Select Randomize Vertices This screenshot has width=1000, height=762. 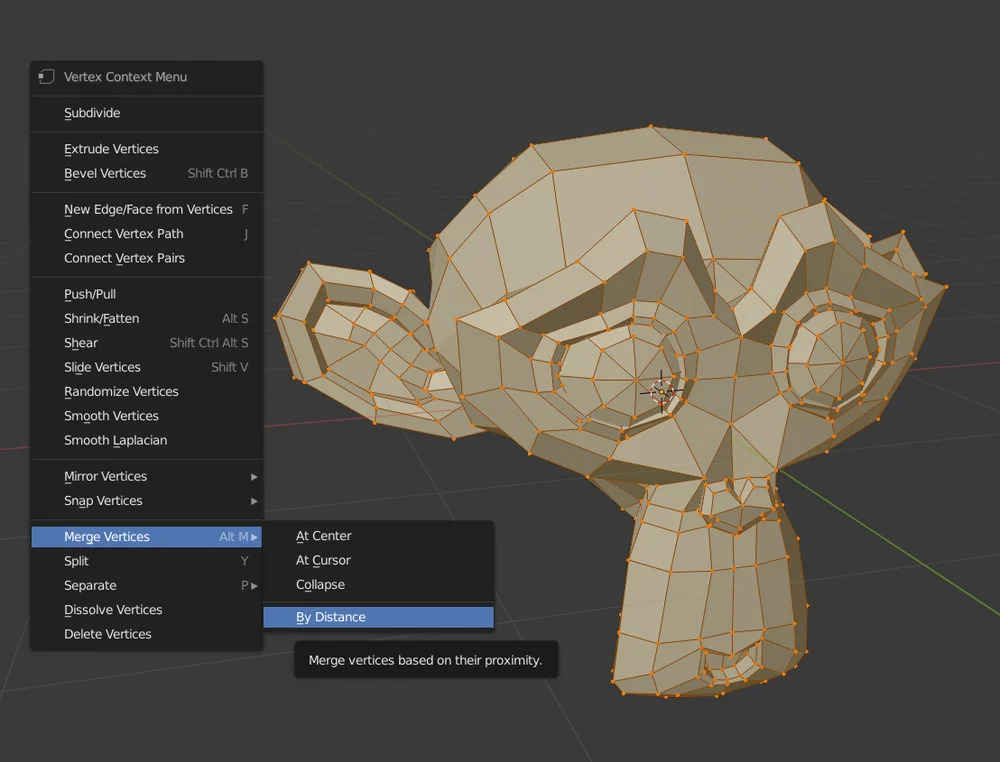pyautogui.click(x=121, y=391)
